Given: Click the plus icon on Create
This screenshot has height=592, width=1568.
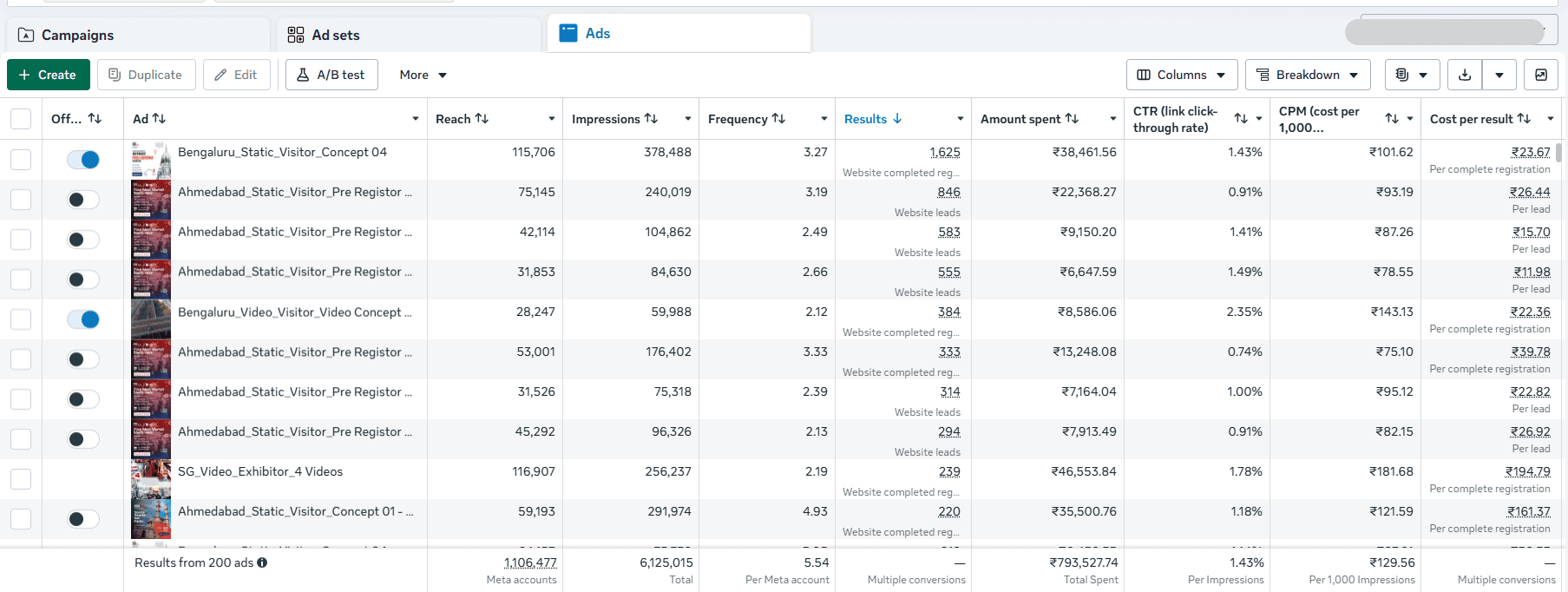Looking at the screenshot, I should click(x=24, y=75).
